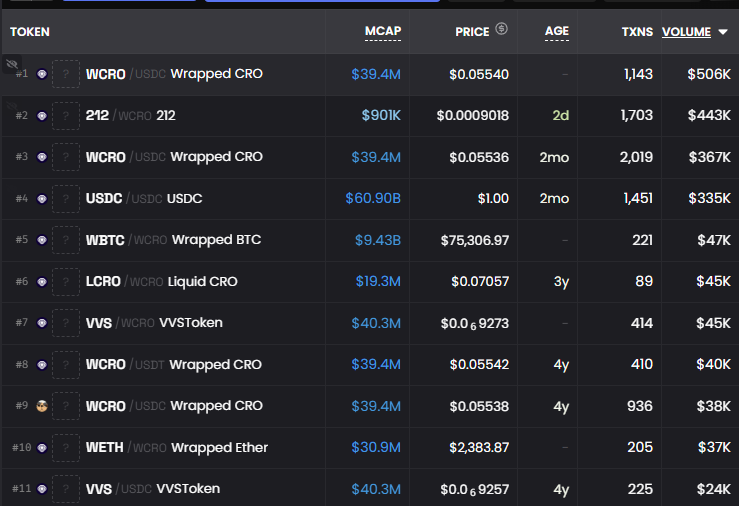Screen dimensions: 739x506
Task: Click the face-shaped DEX icon on row #9
Action: click(42, 406)
